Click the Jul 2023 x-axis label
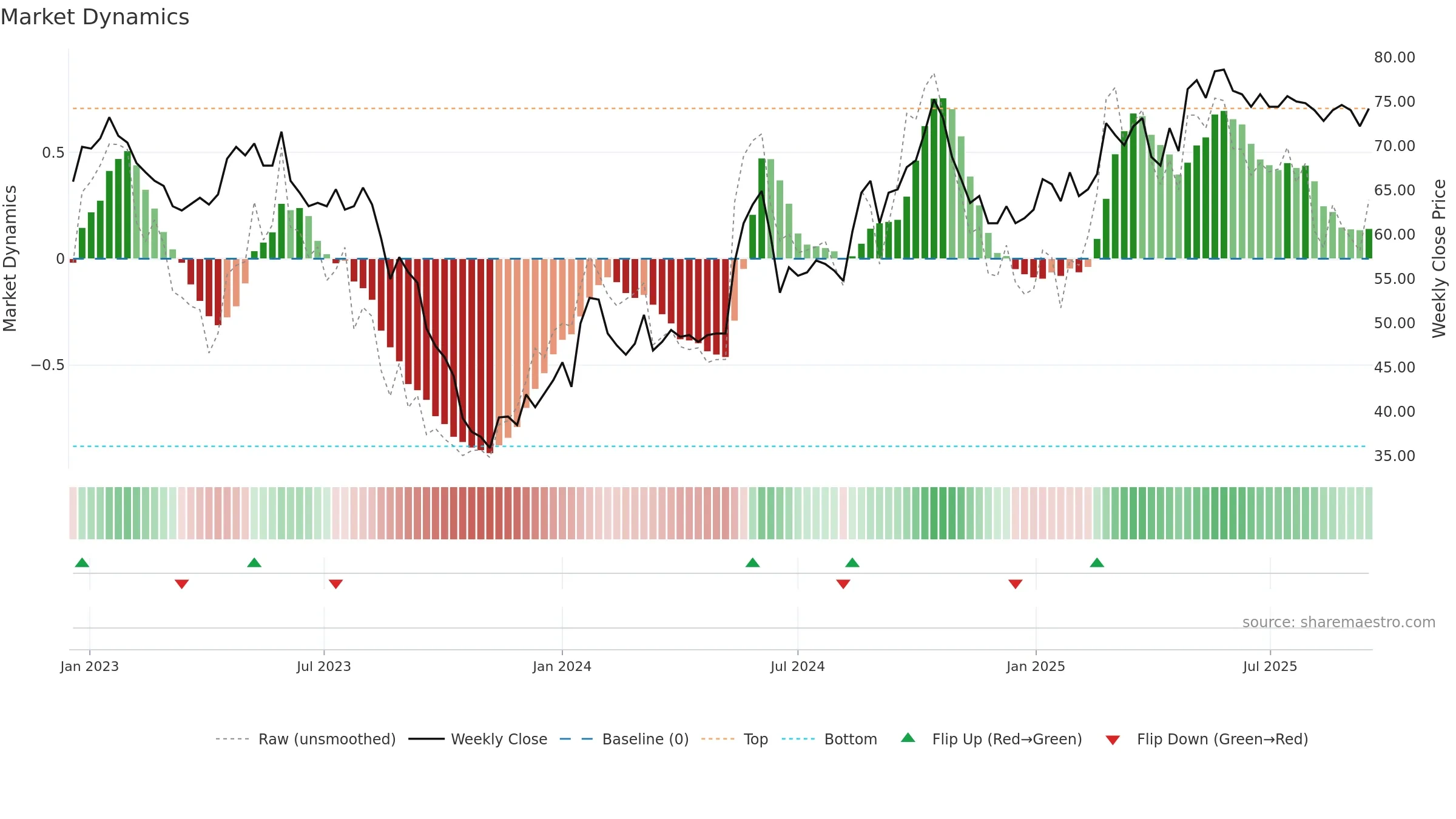The image size is (1456, 819). point(324,666)
